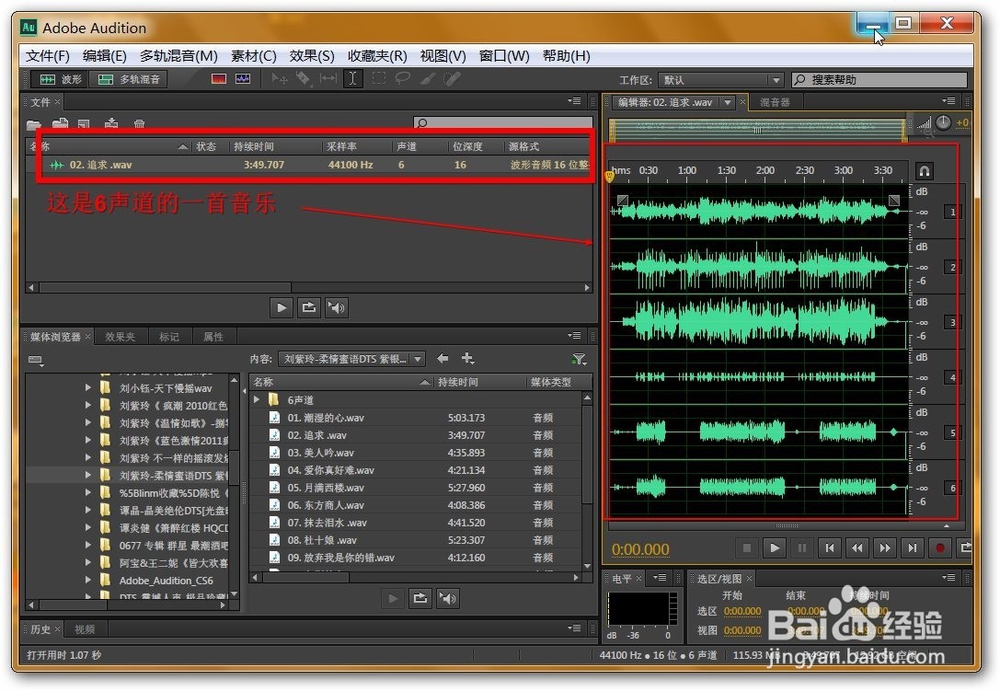Click the Play button in transport
Image resolution: width=1000 pixels, height=691 pixels.
pos(774,547)
